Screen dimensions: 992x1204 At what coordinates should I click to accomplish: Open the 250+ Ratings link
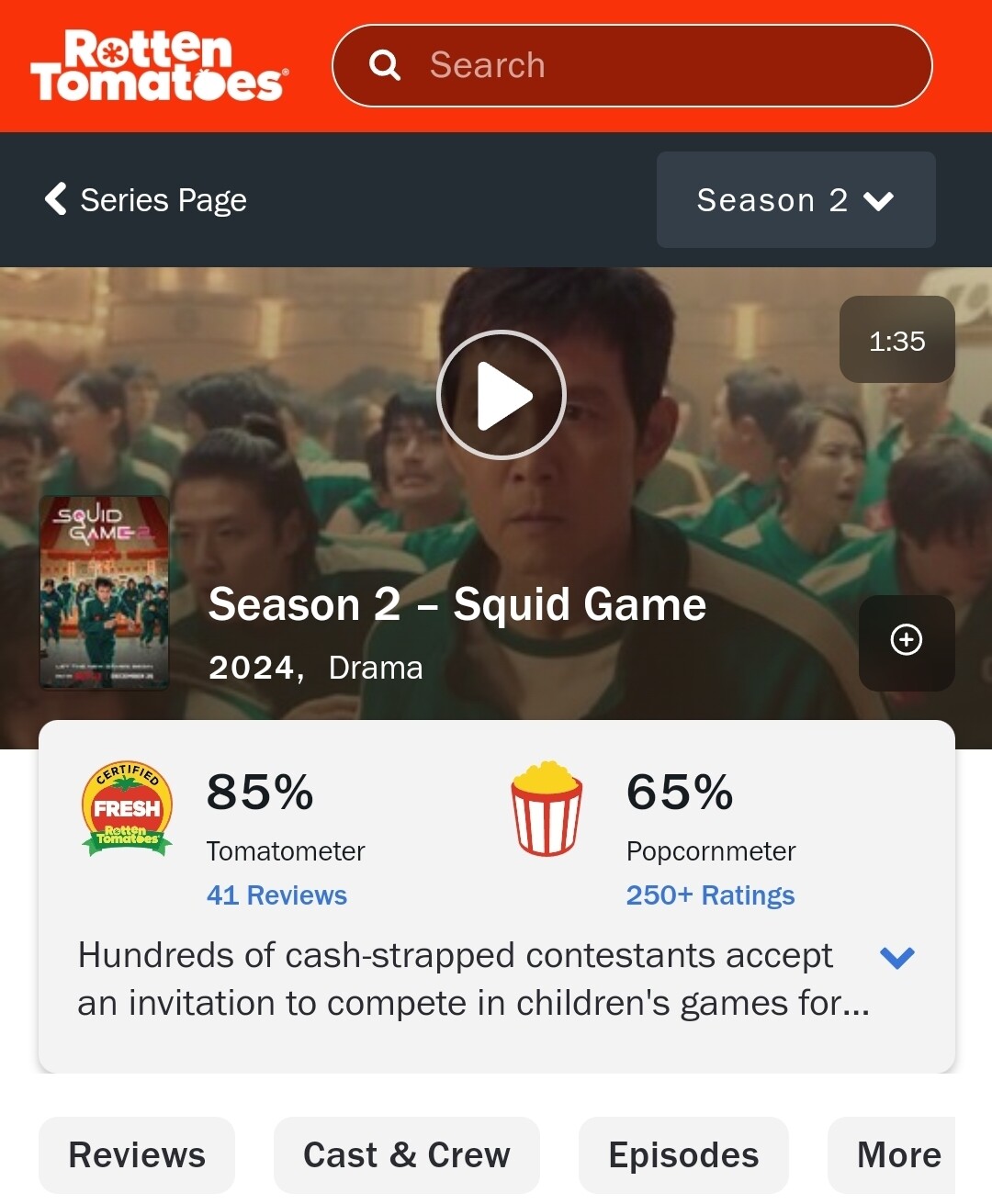[710, 895]
